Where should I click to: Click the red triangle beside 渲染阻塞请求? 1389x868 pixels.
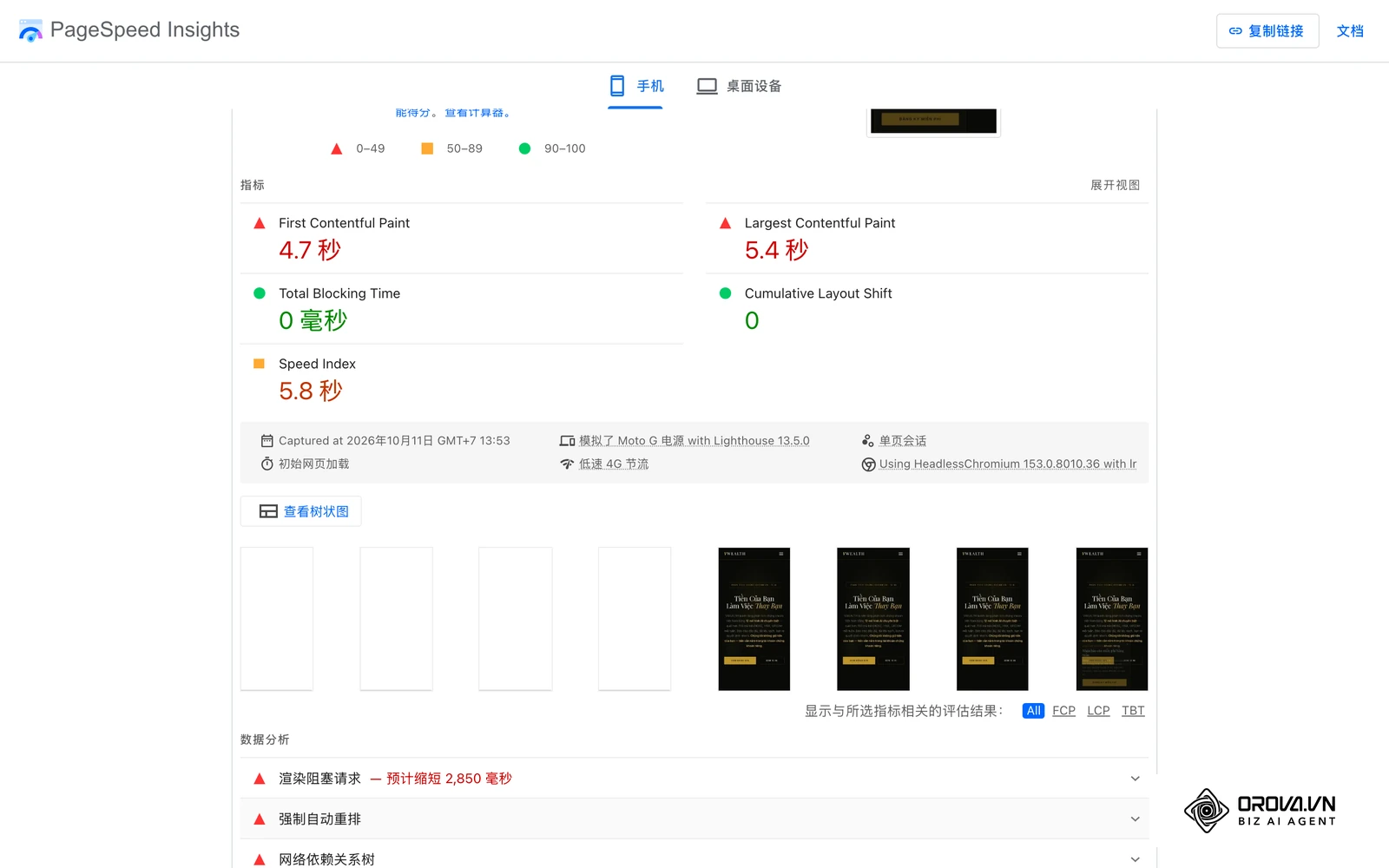pos(259,779)
